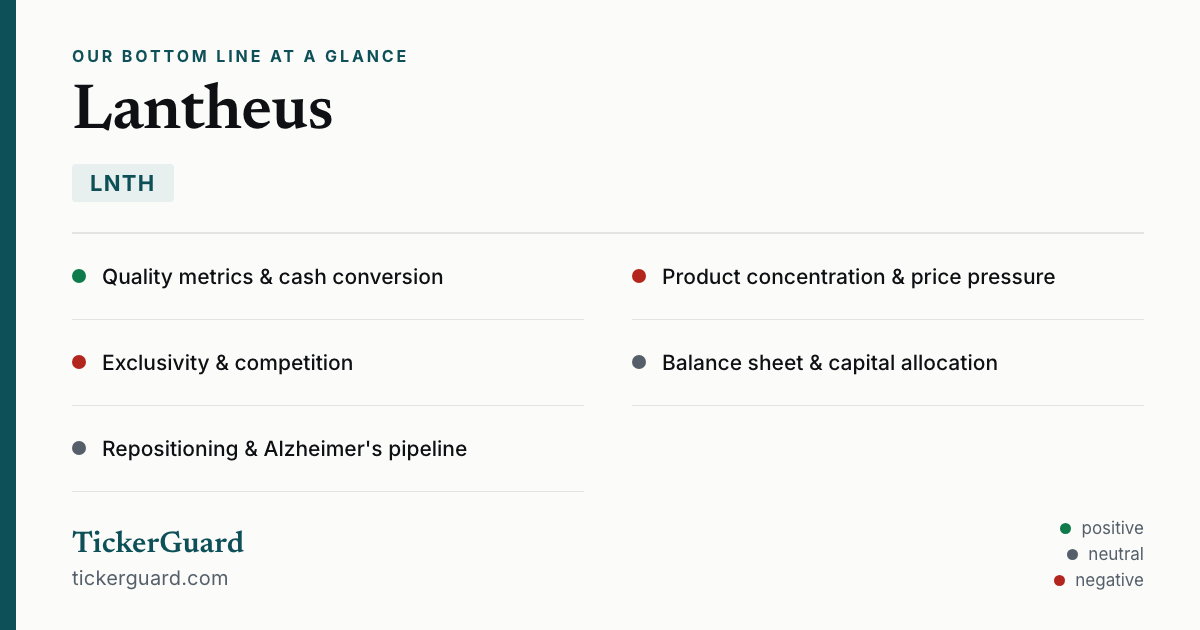Select Balance sheet & capital allocation item

tap(888, 363)
